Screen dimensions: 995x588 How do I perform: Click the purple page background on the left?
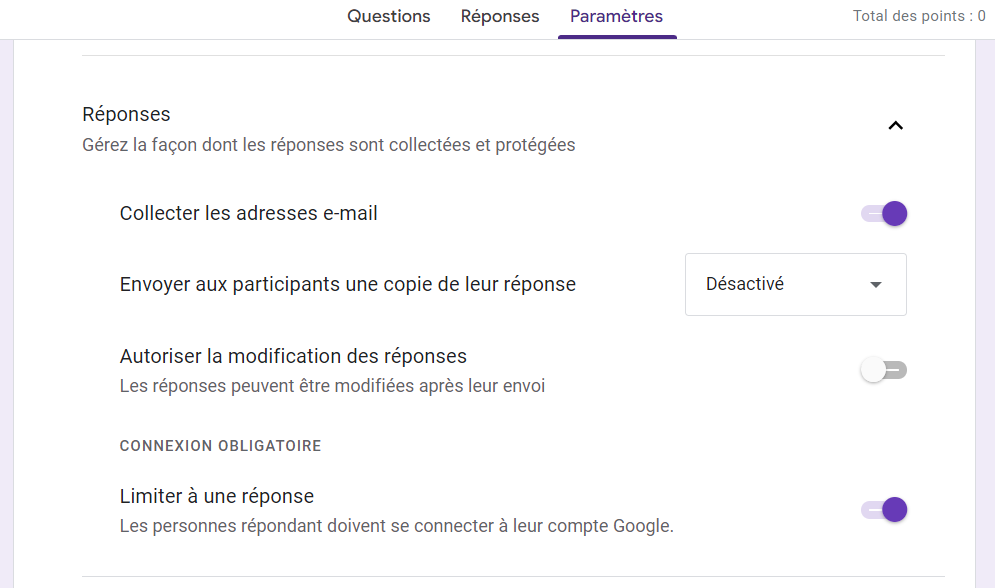(6, 300)
